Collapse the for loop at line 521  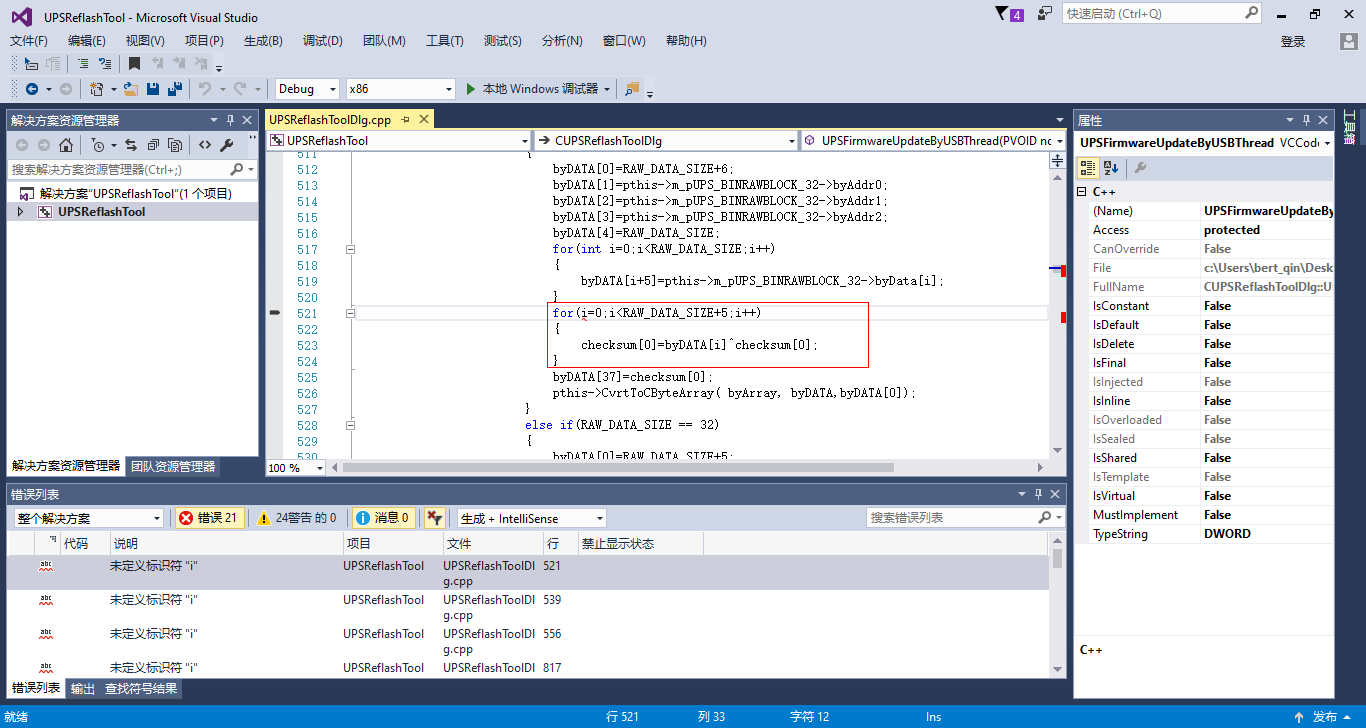(350, 313)
